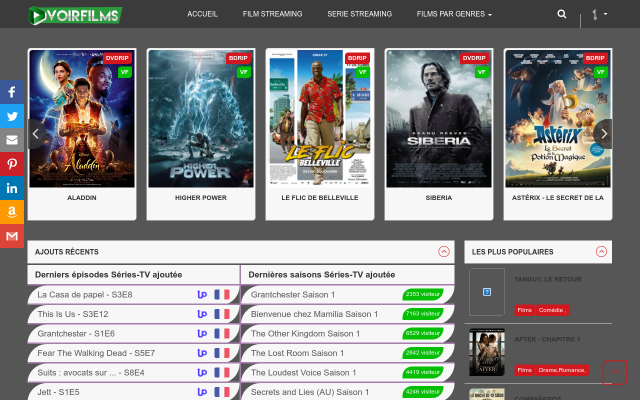The height and width of the screenshot is (400, 640).
Task: Open Secrets and Lies (AU) Saison 1
Action: [310, 392]
